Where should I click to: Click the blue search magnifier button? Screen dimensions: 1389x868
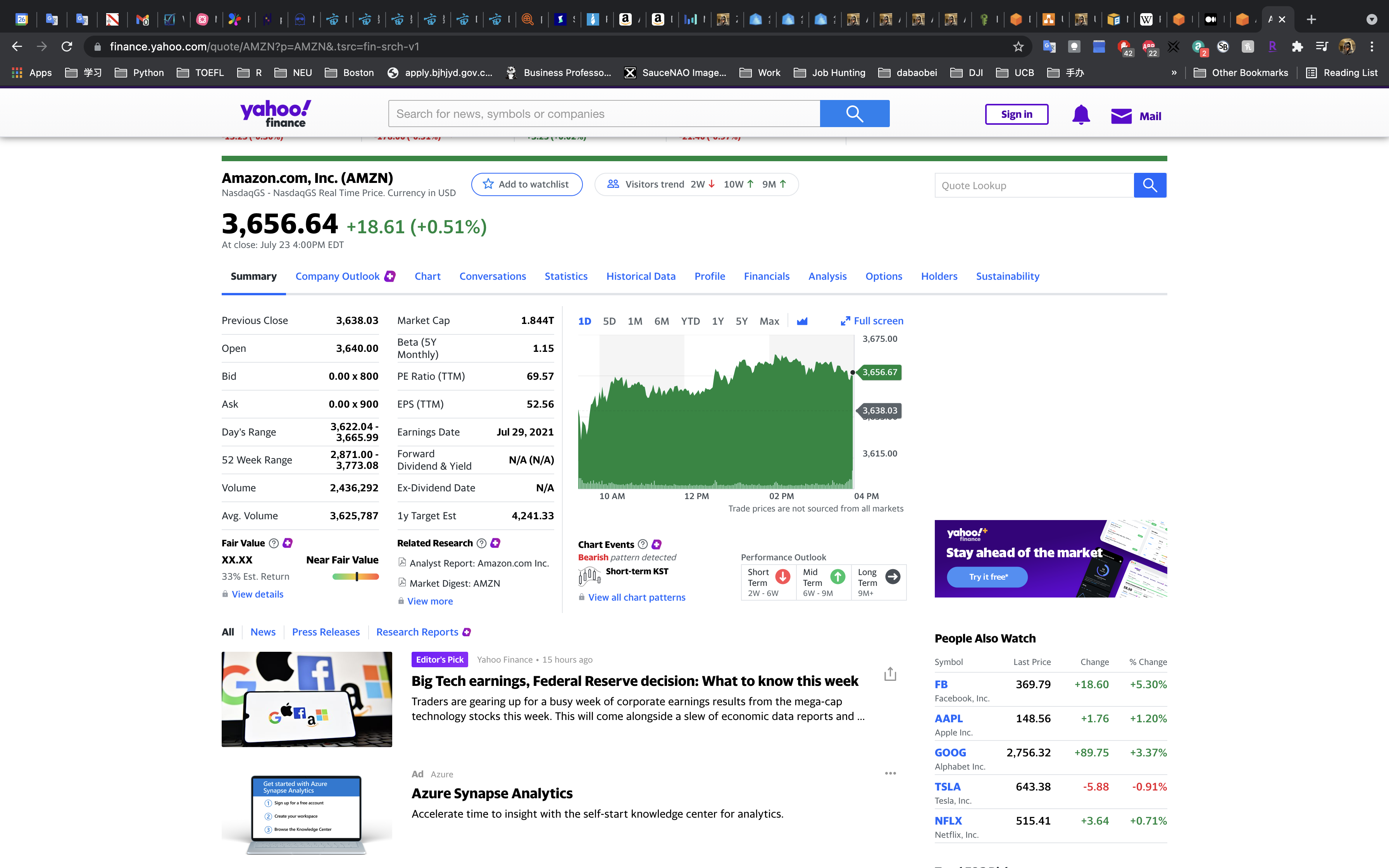point(854,114)
